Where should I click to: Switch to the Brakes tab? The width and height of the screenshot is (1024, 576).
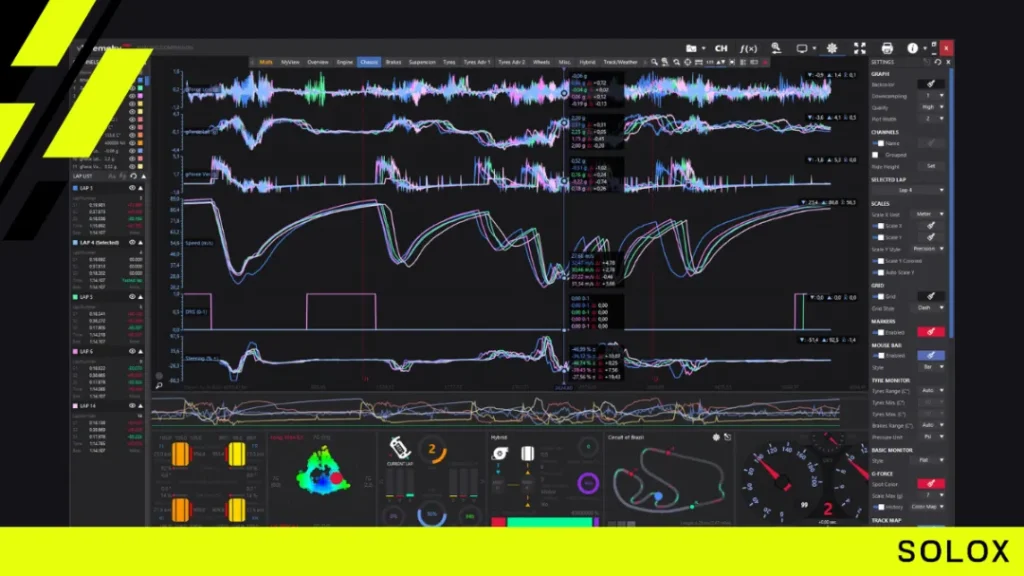click(x=393, y=62)
